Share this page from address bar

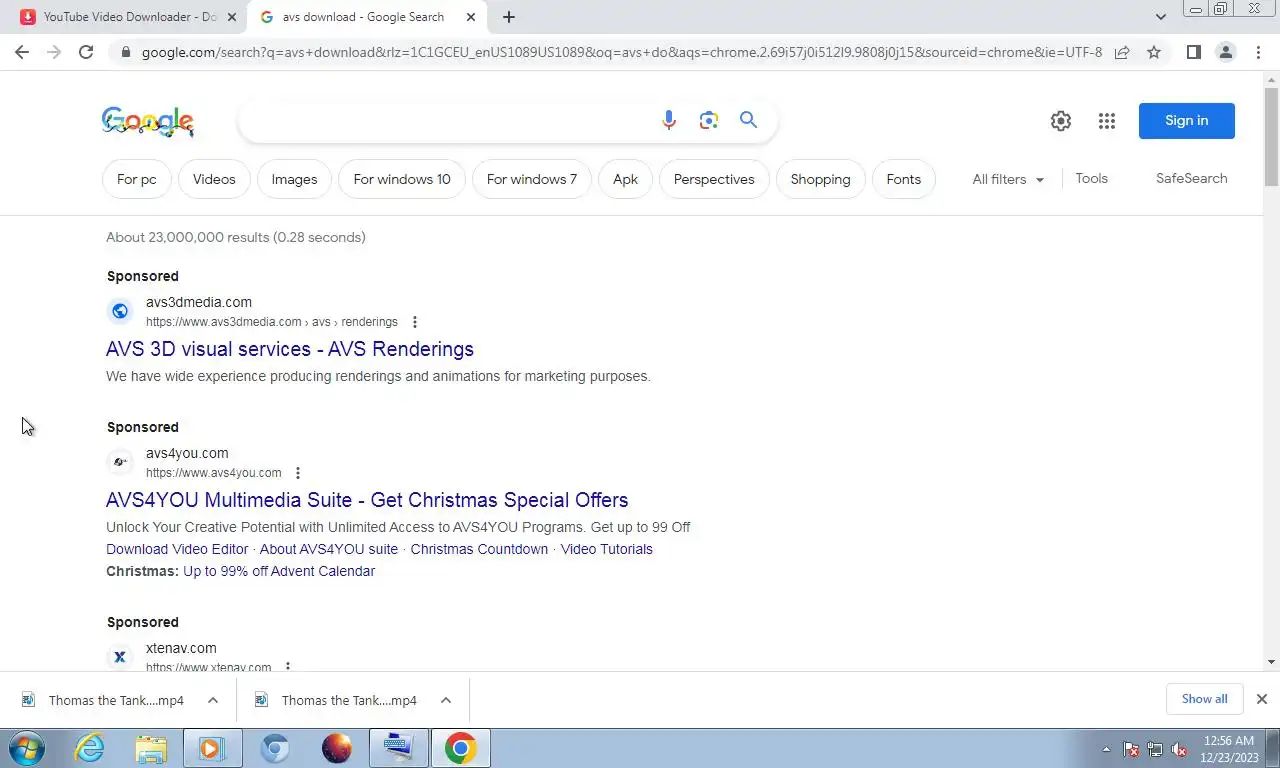(x=1122, y=52)
